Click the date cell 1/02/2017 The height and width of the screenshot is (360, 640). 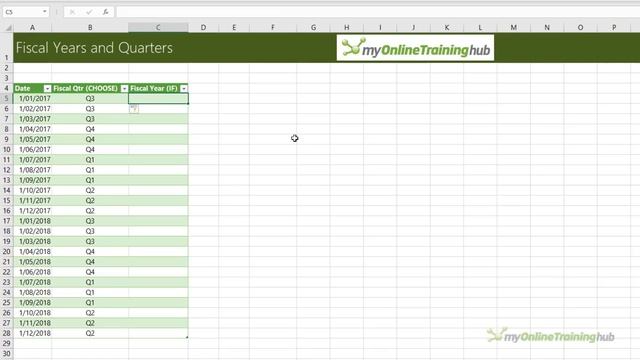point(33,109)
